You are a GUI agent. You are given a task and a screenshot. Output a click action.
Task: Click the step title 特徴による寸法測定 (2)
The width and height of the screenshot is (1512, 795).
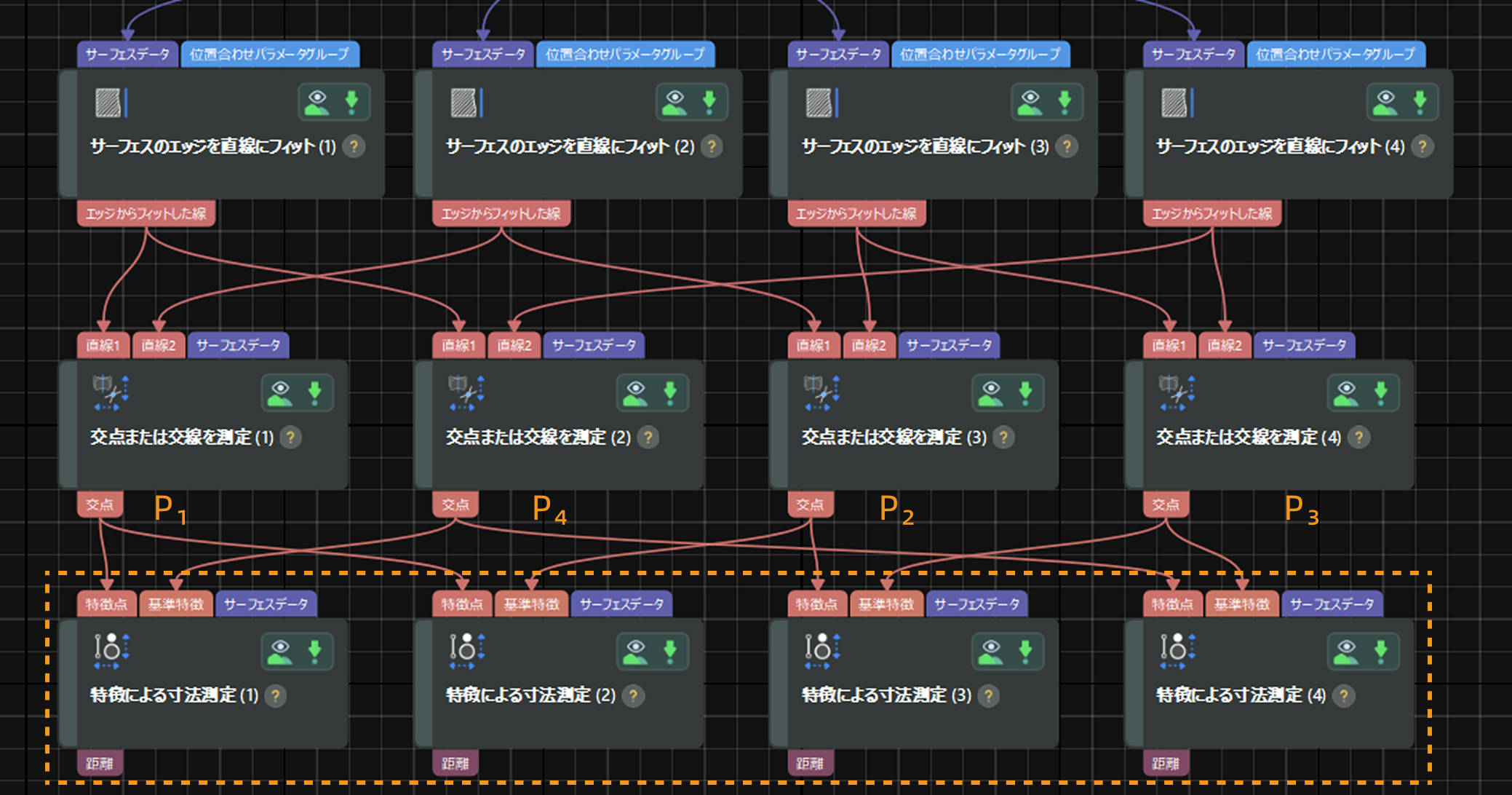(x=530, y=696)
